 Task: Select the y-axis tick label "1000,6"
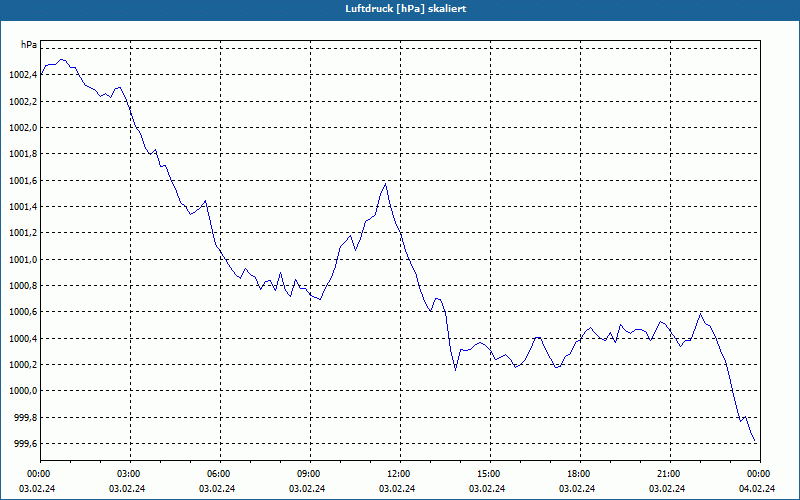click(x=23, y=312)
